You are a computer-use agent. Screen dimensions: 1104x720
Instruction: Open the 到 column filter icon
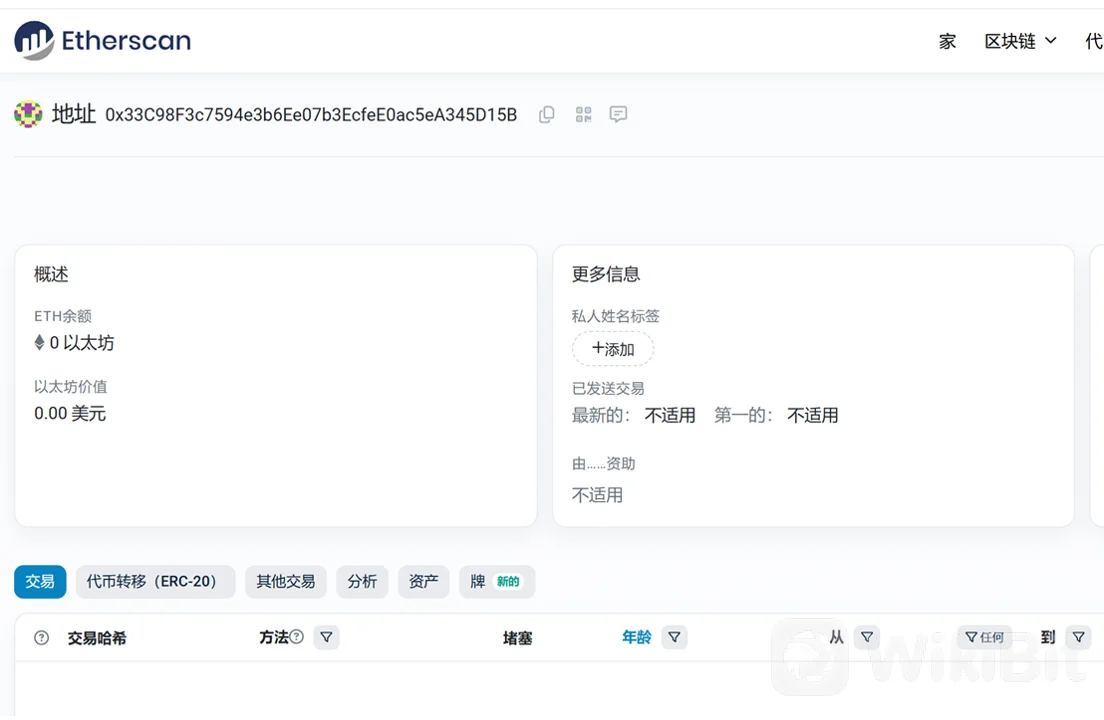[x=1079, y=637]
